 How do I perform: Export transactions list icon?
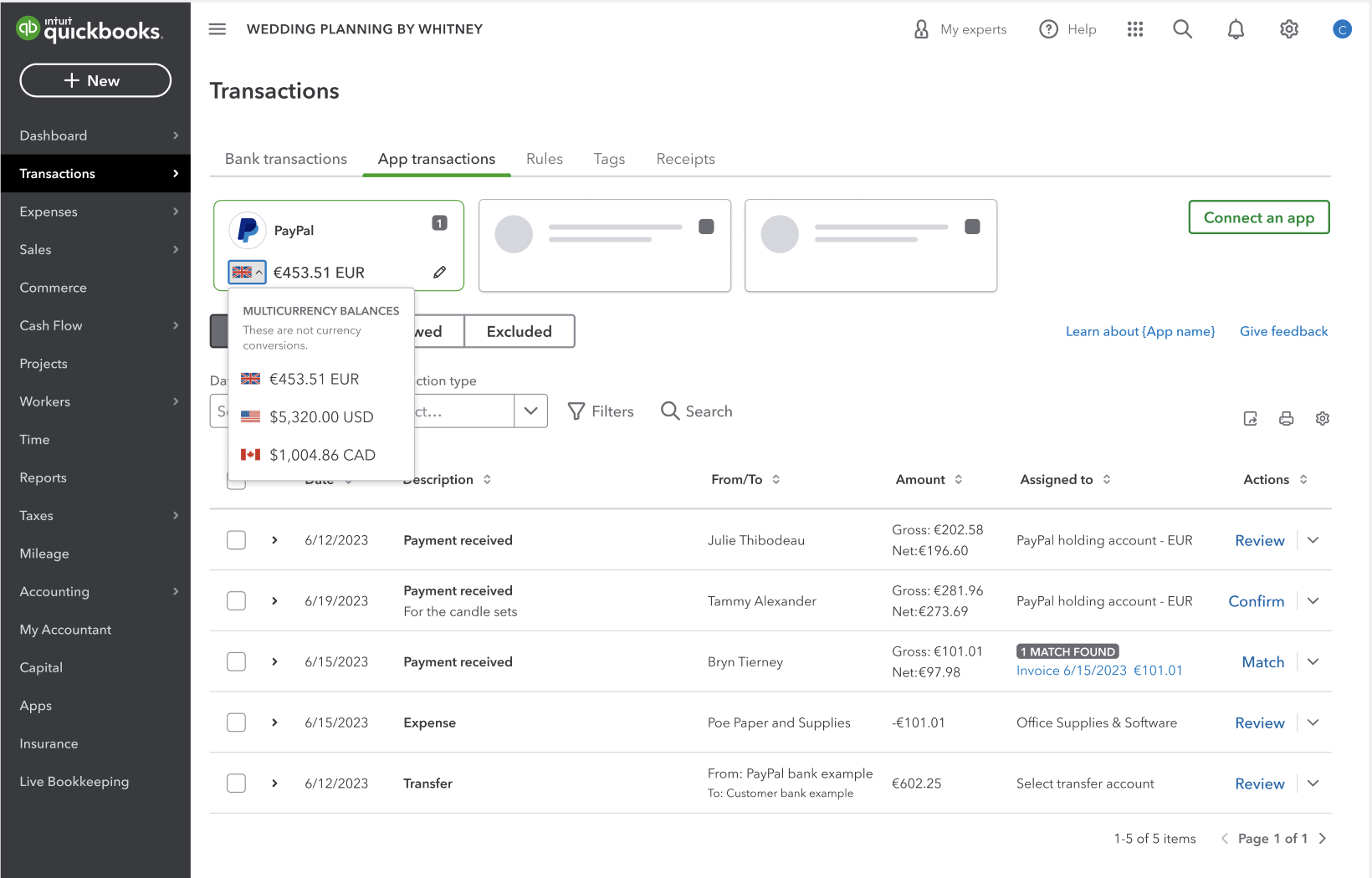(1251, 418)
